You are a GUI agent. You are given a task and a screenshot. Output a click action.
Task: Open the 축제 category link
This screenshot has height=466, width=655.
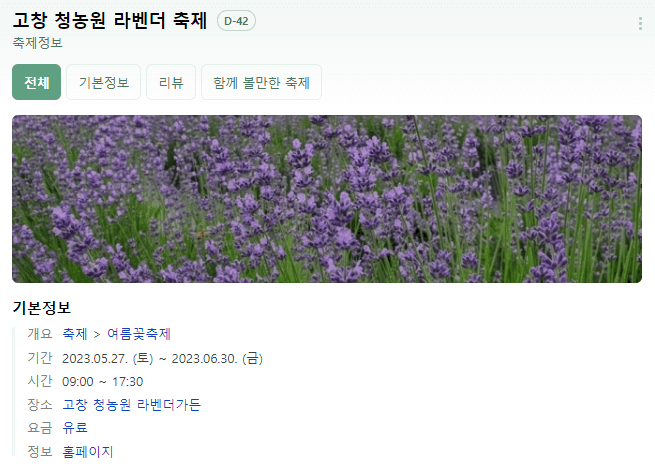pos(75,334)
